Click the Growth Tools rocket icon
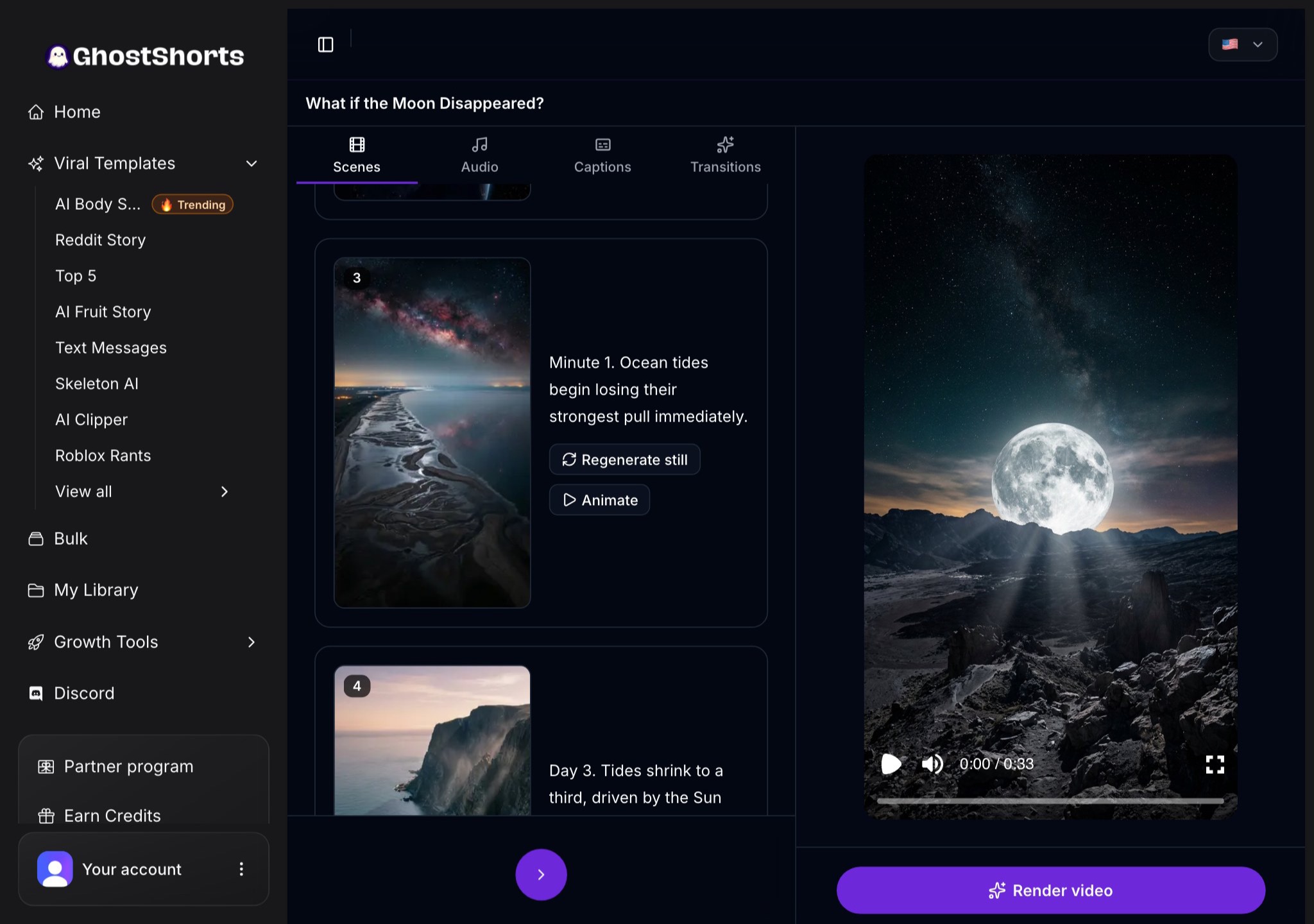 pos(36,642)
